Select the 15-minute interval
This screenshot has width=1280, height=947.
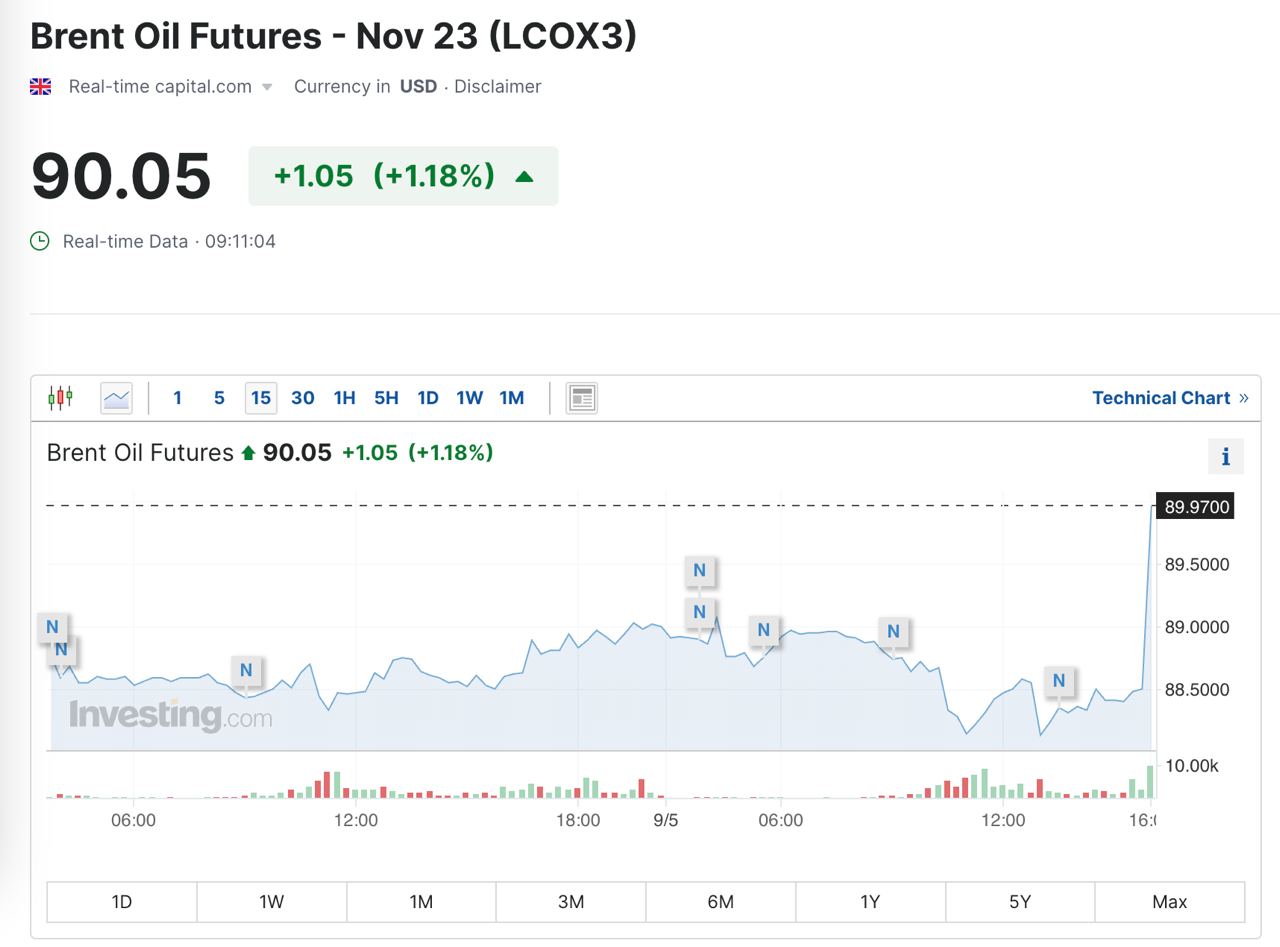(261, 398)
